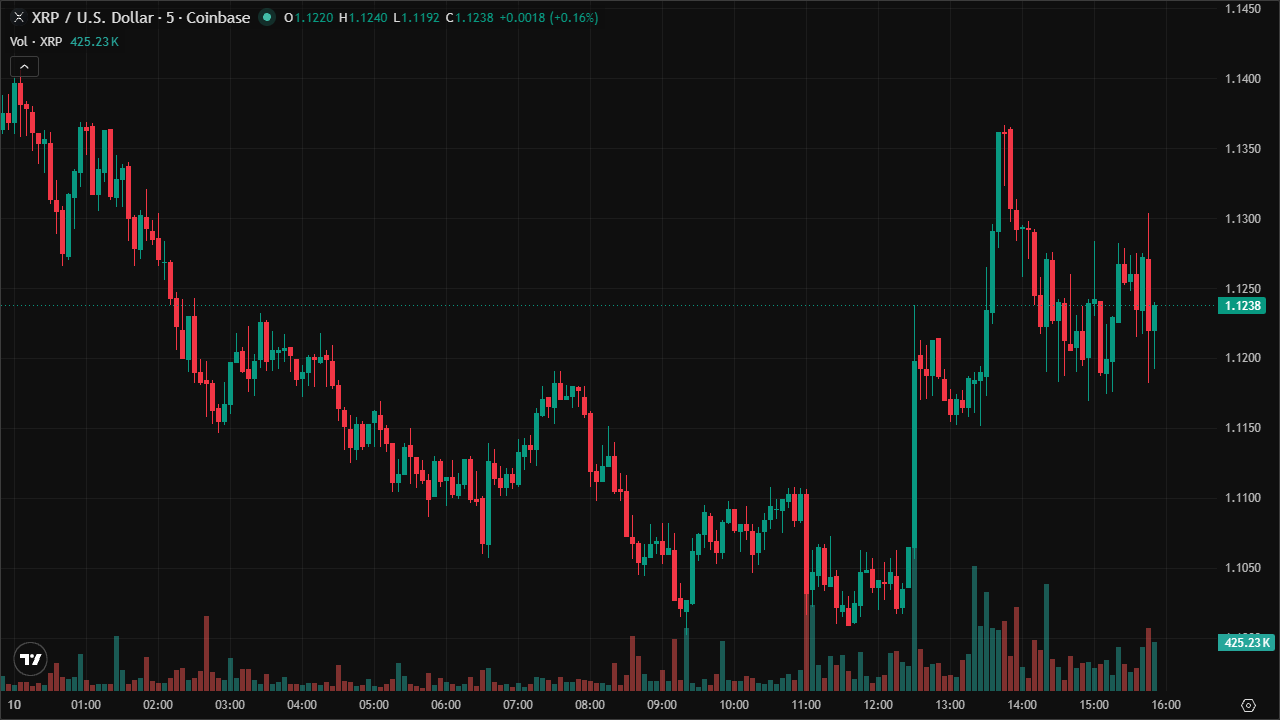Click the 04:00 time axis label

[x=302, y=705]
